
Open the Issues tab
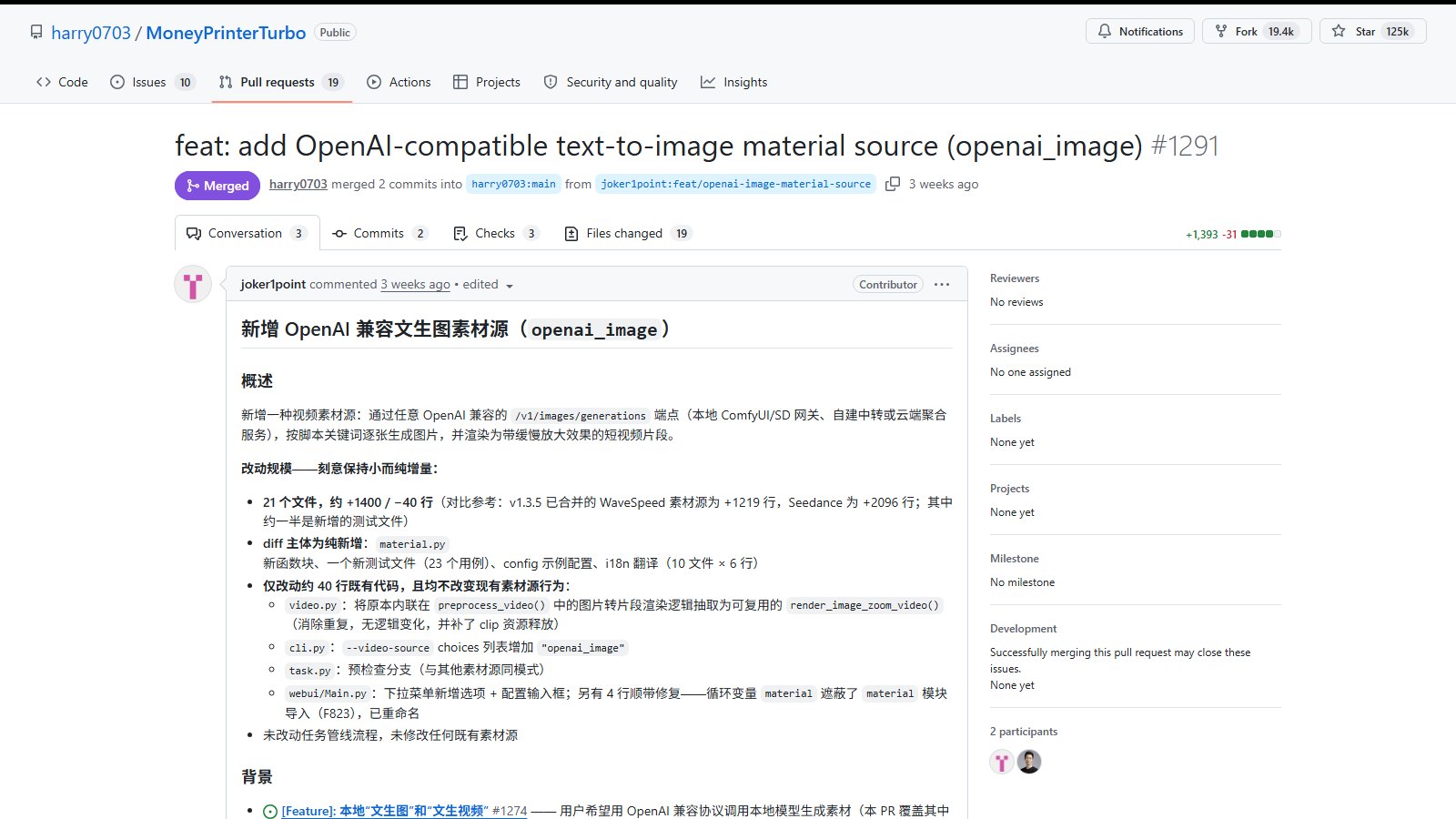click(152, 82)
